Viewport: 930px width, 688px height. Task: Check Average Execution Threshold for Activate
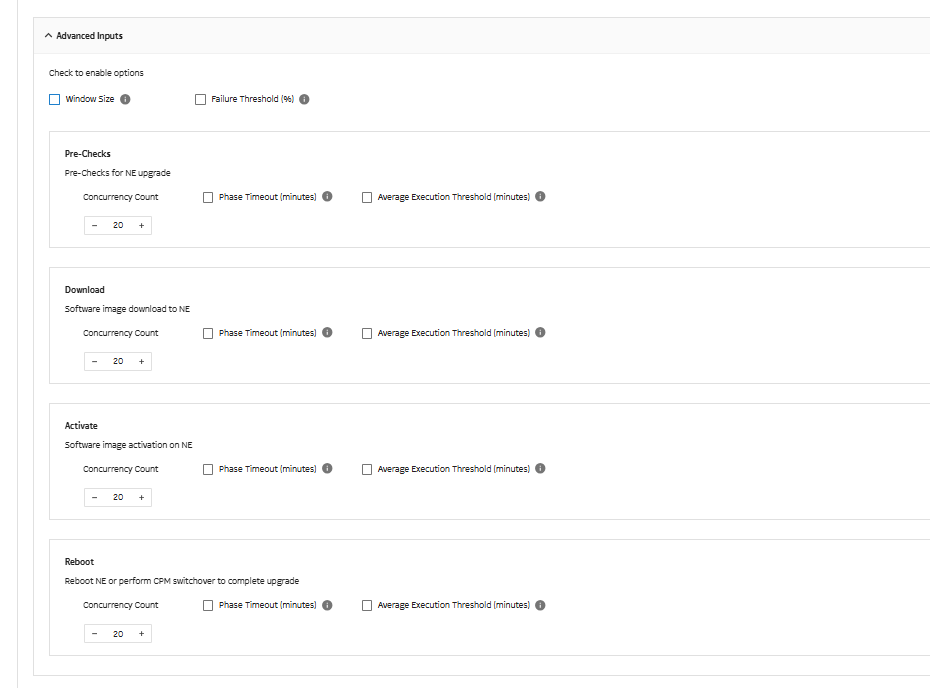[x=367, y=469]
